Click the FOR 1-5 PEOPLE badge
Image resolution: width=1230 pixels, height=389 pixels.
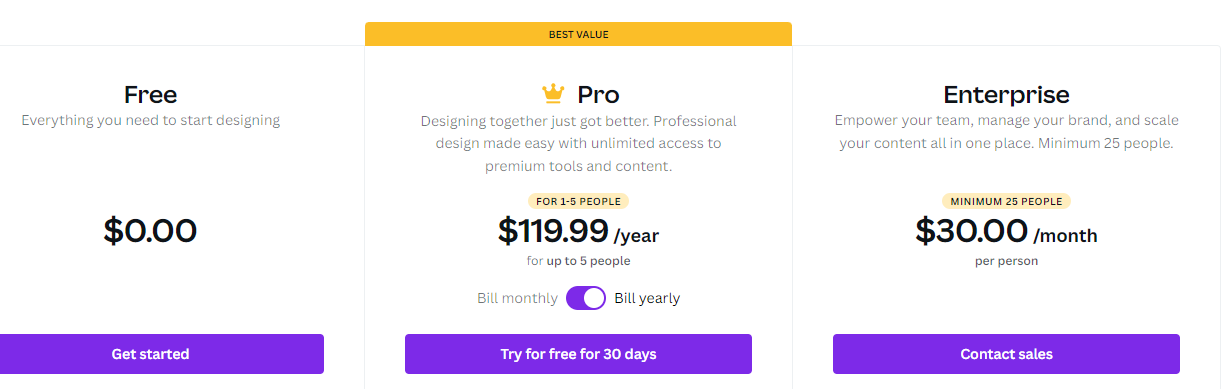pyautogui.click(x=578, y=201)
